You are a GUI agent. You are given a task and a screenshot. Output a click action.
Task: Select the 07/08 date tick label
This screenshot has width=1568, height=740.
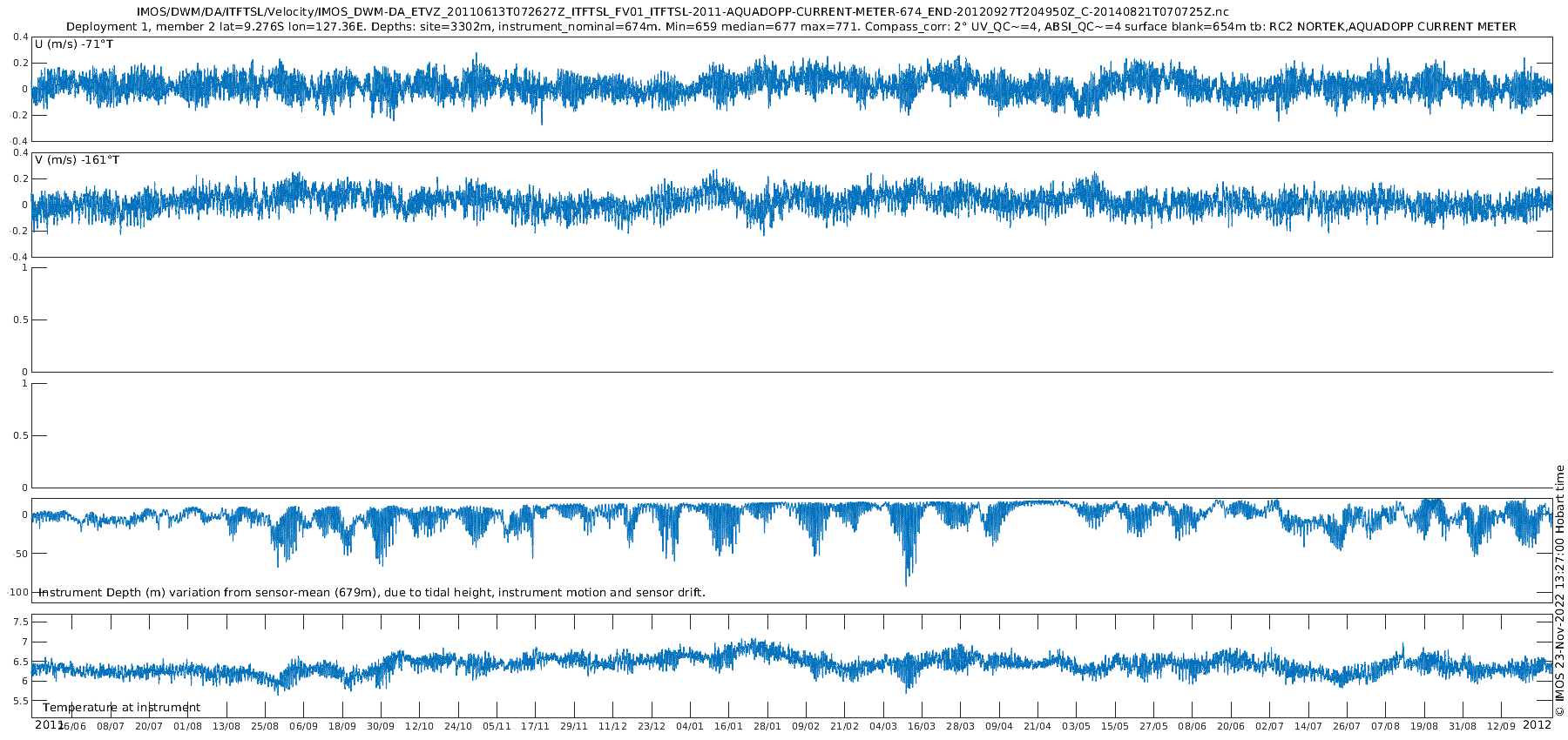click(1385, 727)
